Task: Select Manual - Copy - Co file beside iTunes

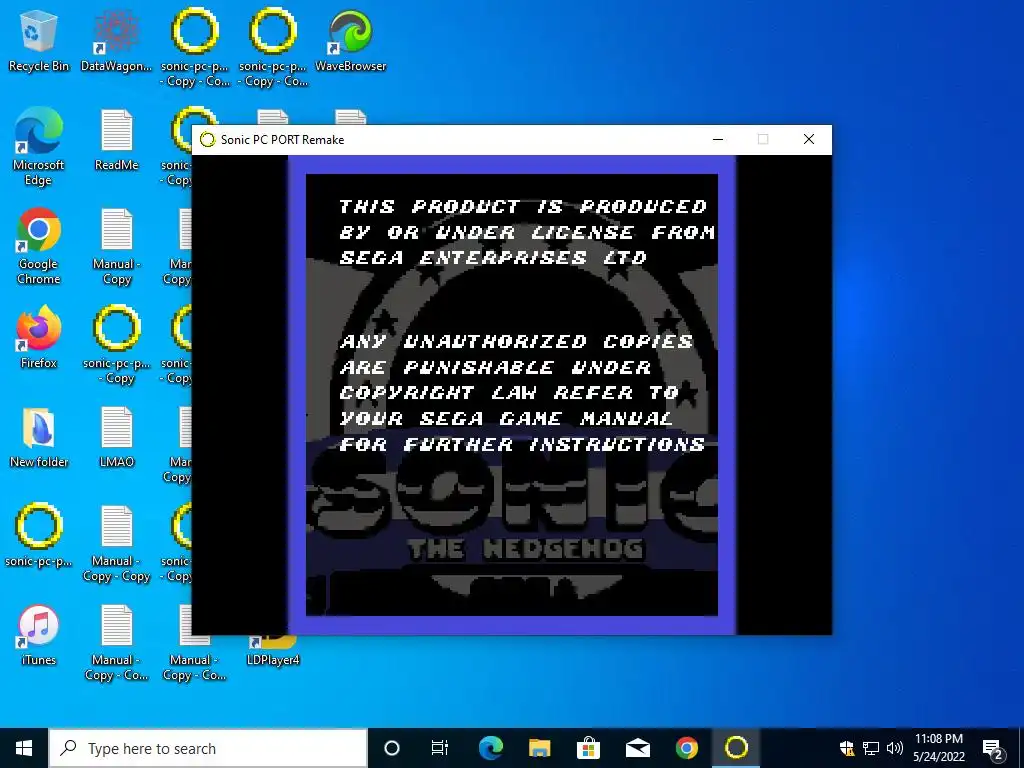Action: click(x=116, y=642)
